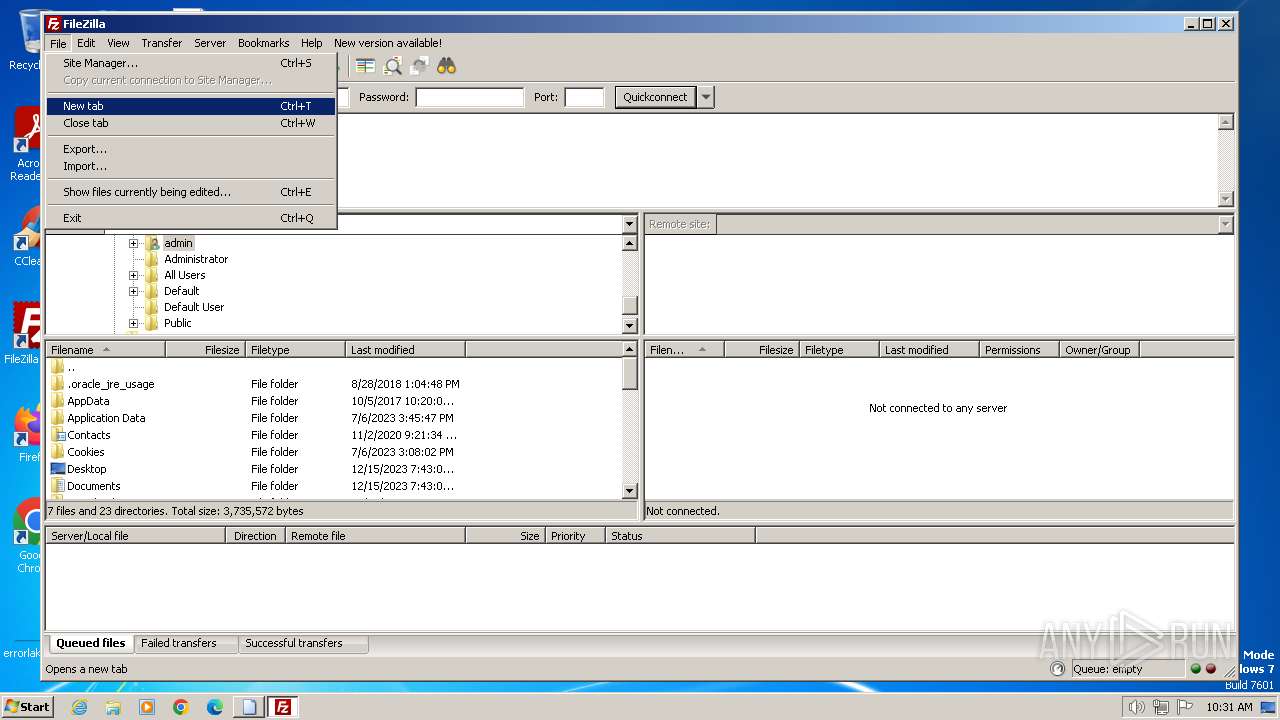Open the local site path dropdown
1280x720 pixels.
629,224
